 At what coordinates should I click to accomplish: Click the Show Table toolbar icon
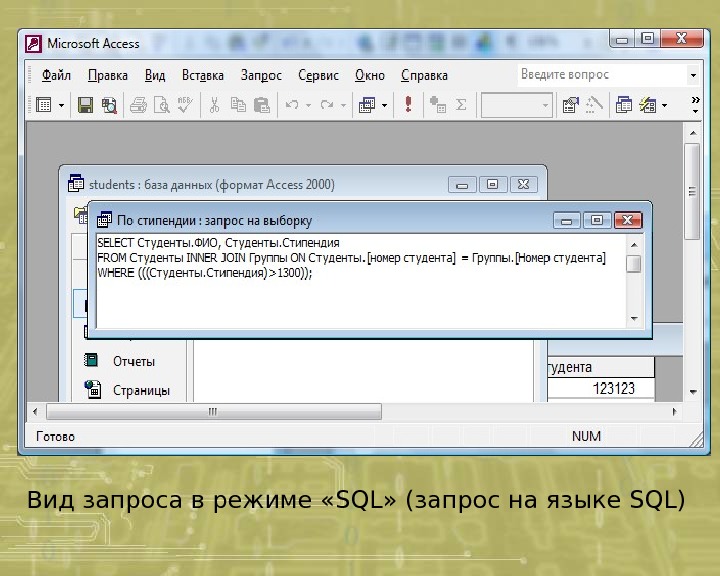438,105
